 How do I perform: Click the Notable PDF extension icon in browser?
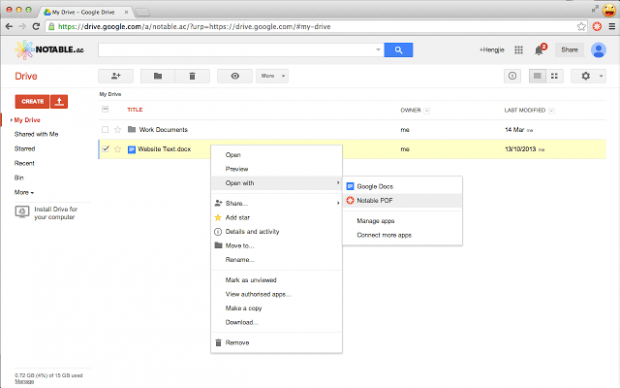pyautogui.click(x=597, y=26)
